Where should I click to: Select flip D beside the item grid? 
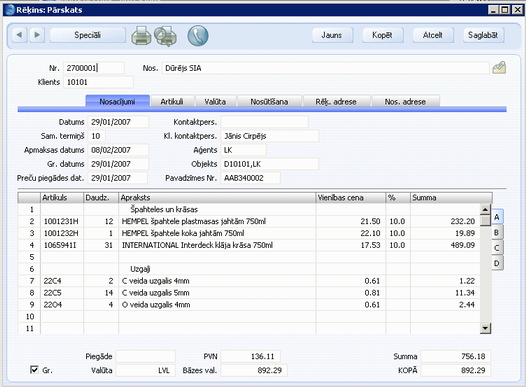pyautogui.click(x=497, y=263)
